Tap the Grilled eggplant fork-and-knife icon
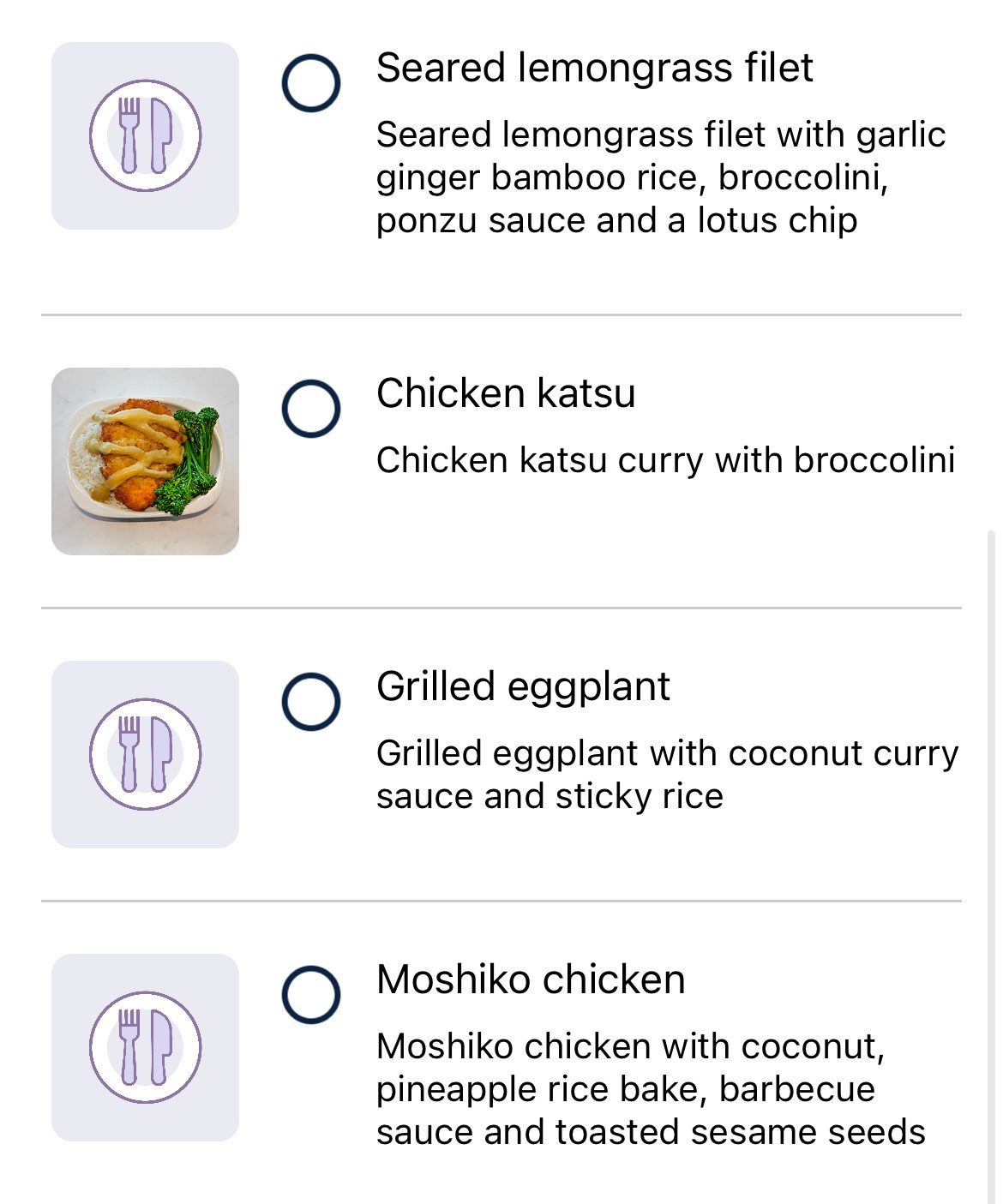This screenshot has width=1003, height=1204. 145,754
